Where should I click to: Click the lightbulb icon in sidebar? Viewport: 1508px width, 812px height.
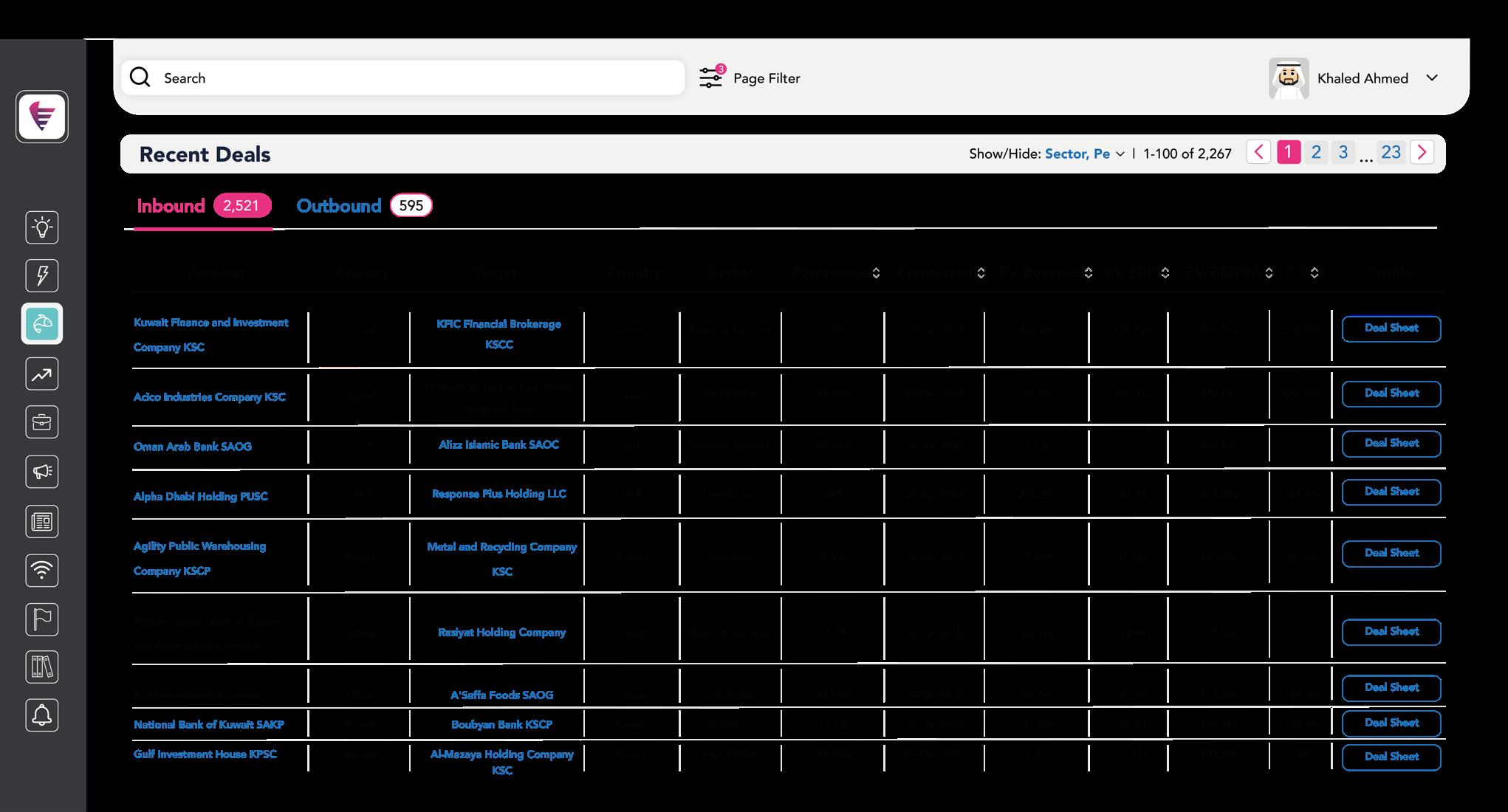[x=42, y=227]
